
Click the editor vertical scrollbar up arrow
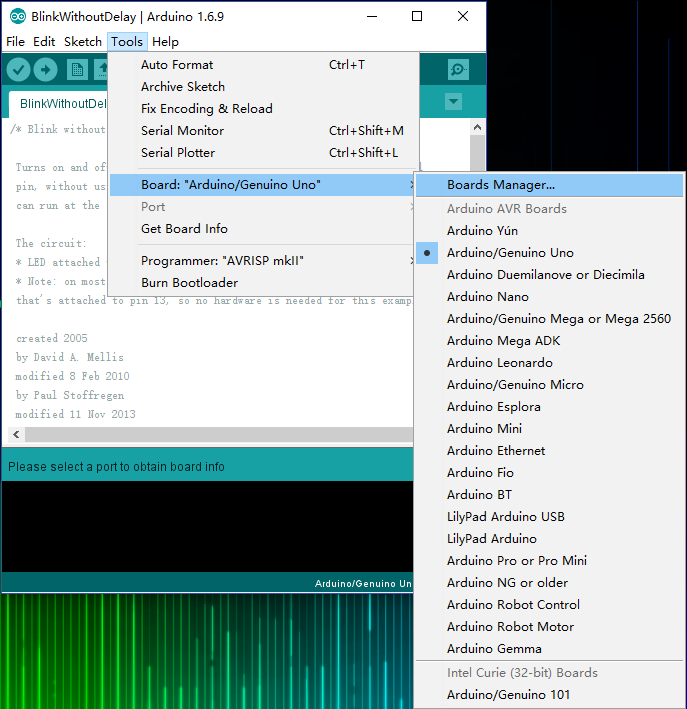477,128
